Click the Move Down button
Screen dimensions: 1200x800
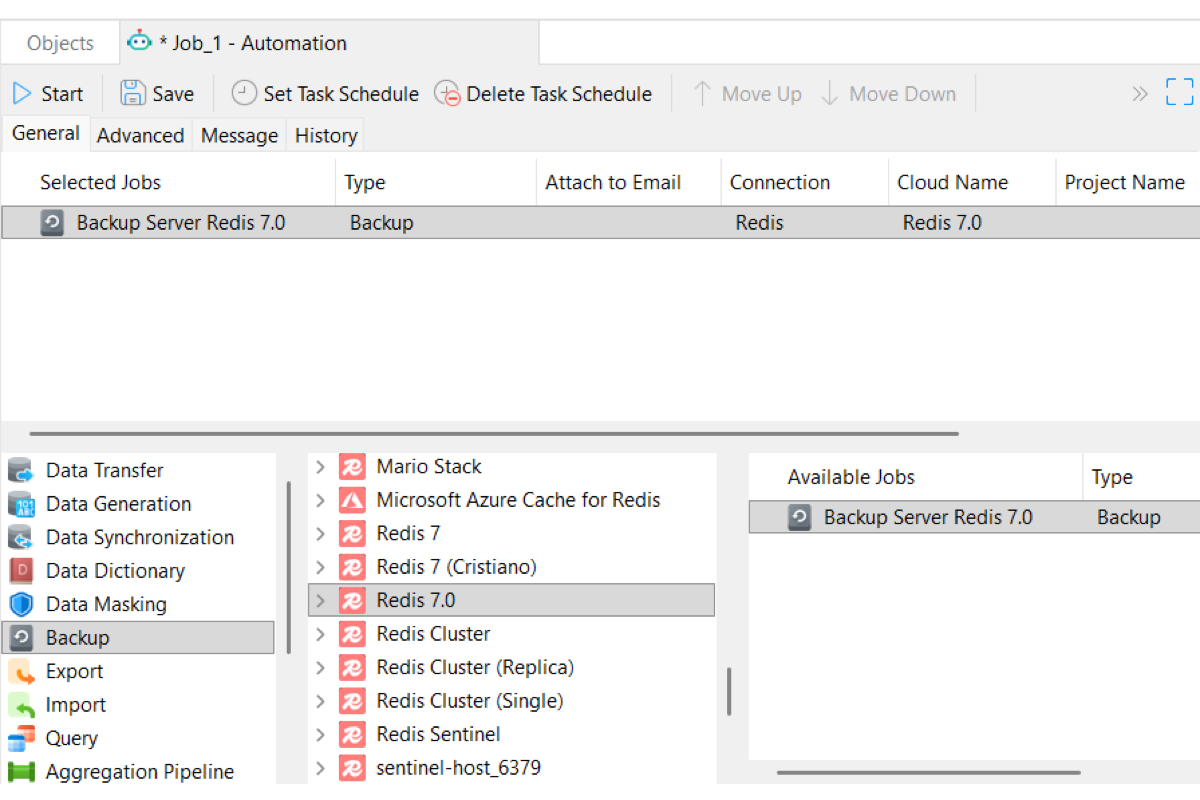[x=888, y=94]
